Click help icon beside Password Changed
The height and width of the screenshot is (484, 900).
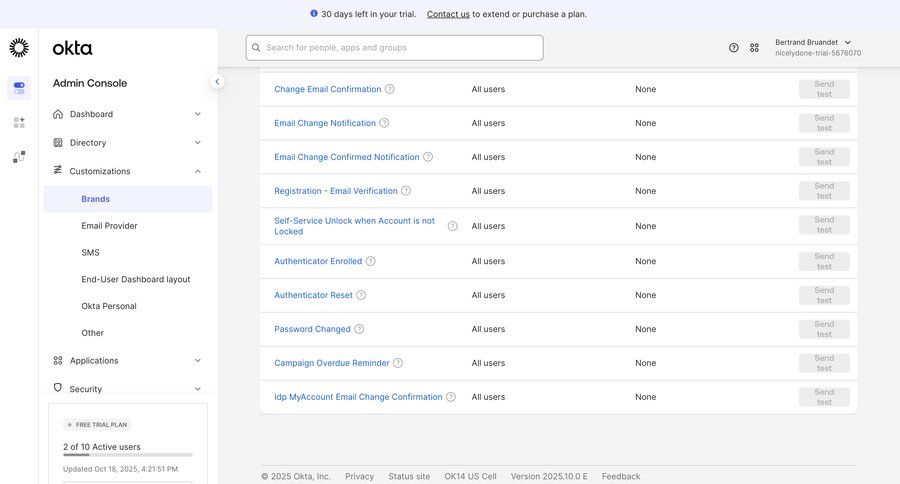[x=359, y=329]
